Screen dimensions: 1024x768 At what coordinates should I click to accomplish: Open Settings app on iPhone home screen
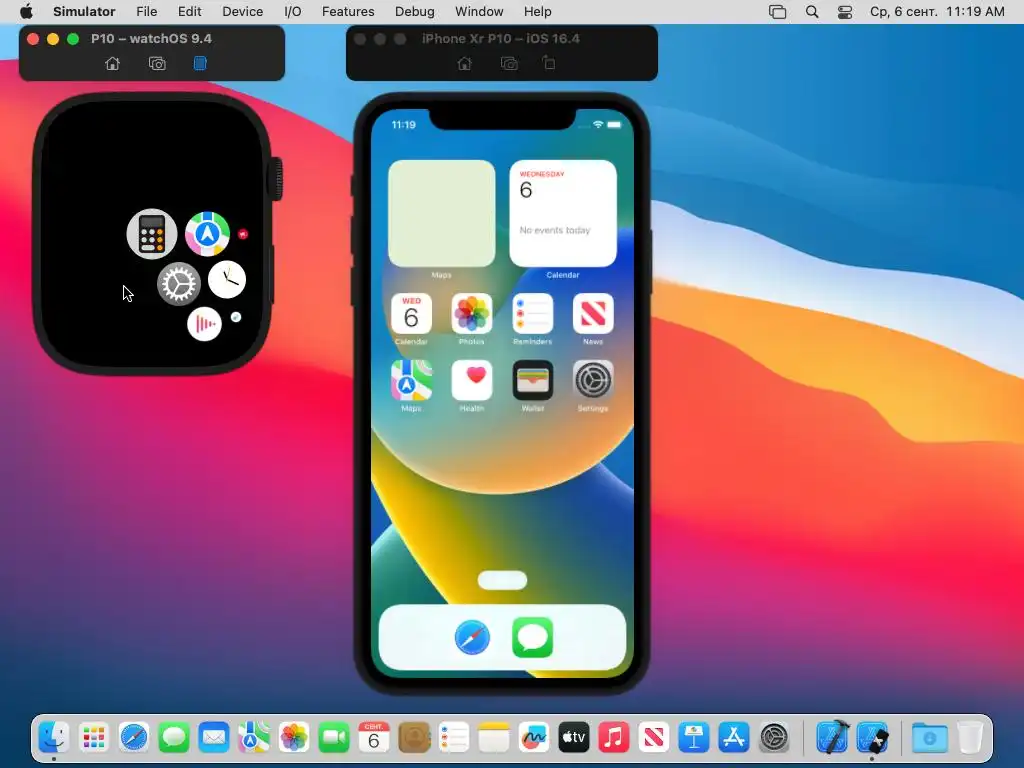(593, 380)
